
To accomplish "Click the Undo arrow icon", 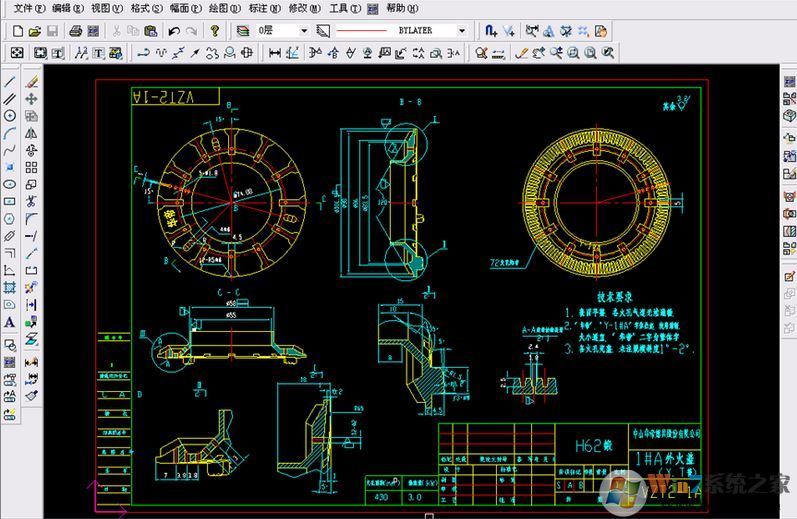I will point(174,31).
